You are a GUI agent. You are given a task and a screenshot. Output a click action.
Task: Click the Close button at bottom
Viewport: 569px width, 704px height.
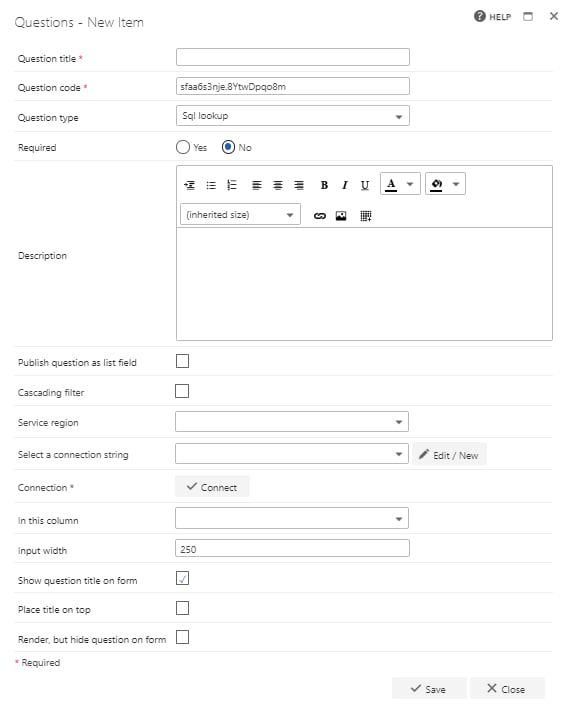pos(507,689)
